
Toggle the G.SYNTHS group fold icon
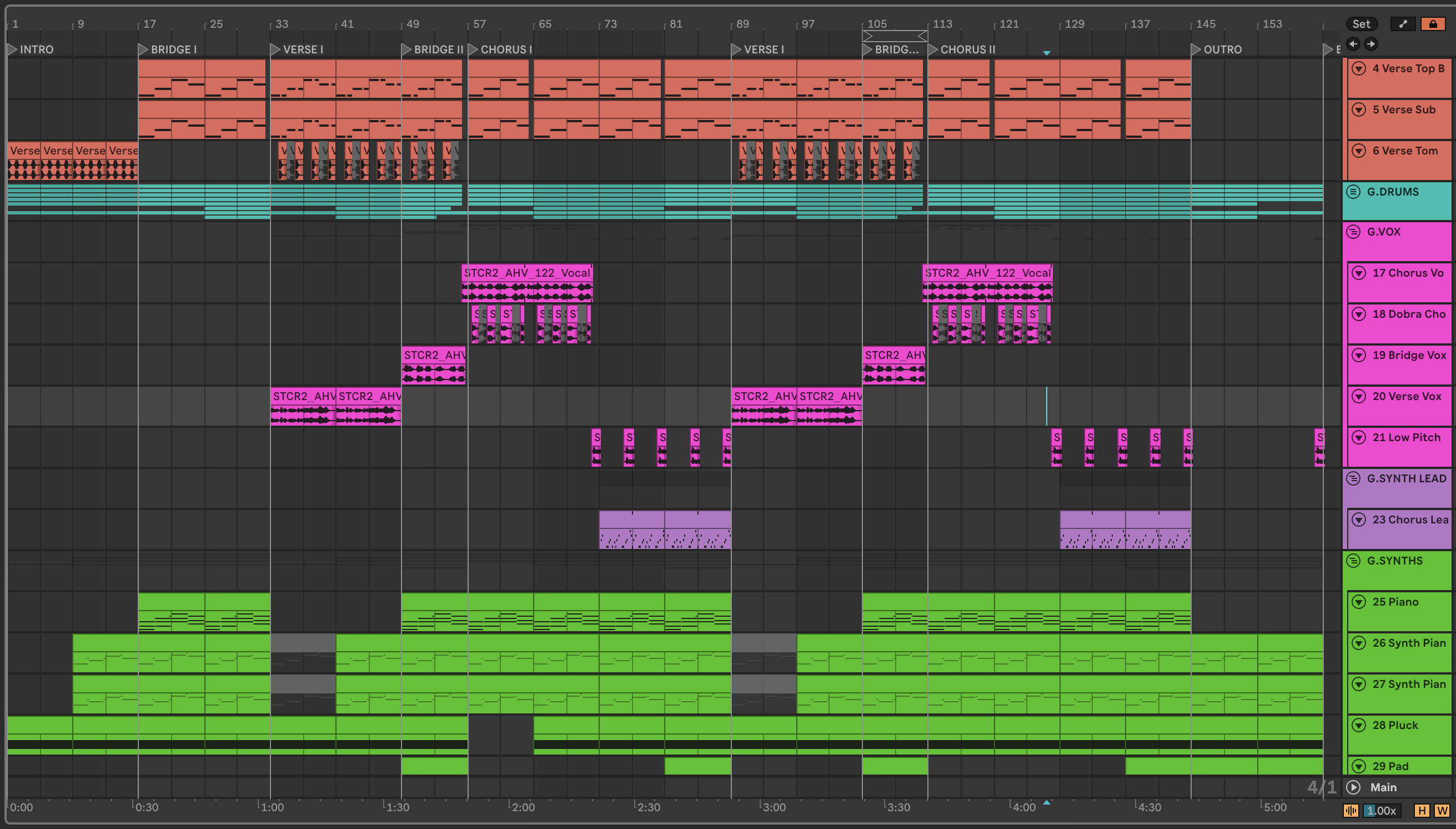coord(1353,561)
